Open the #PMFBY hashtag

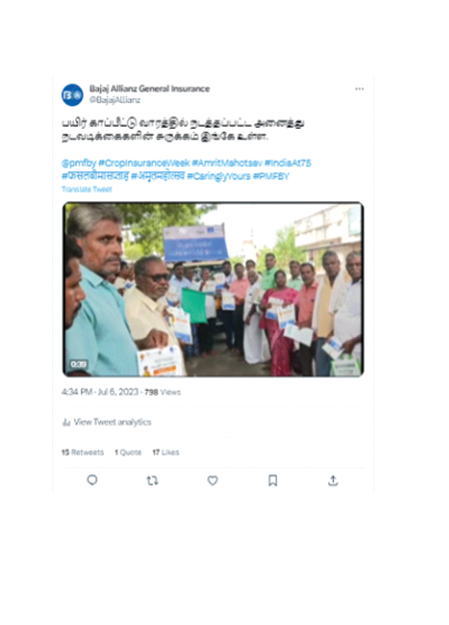pos(271,176)
